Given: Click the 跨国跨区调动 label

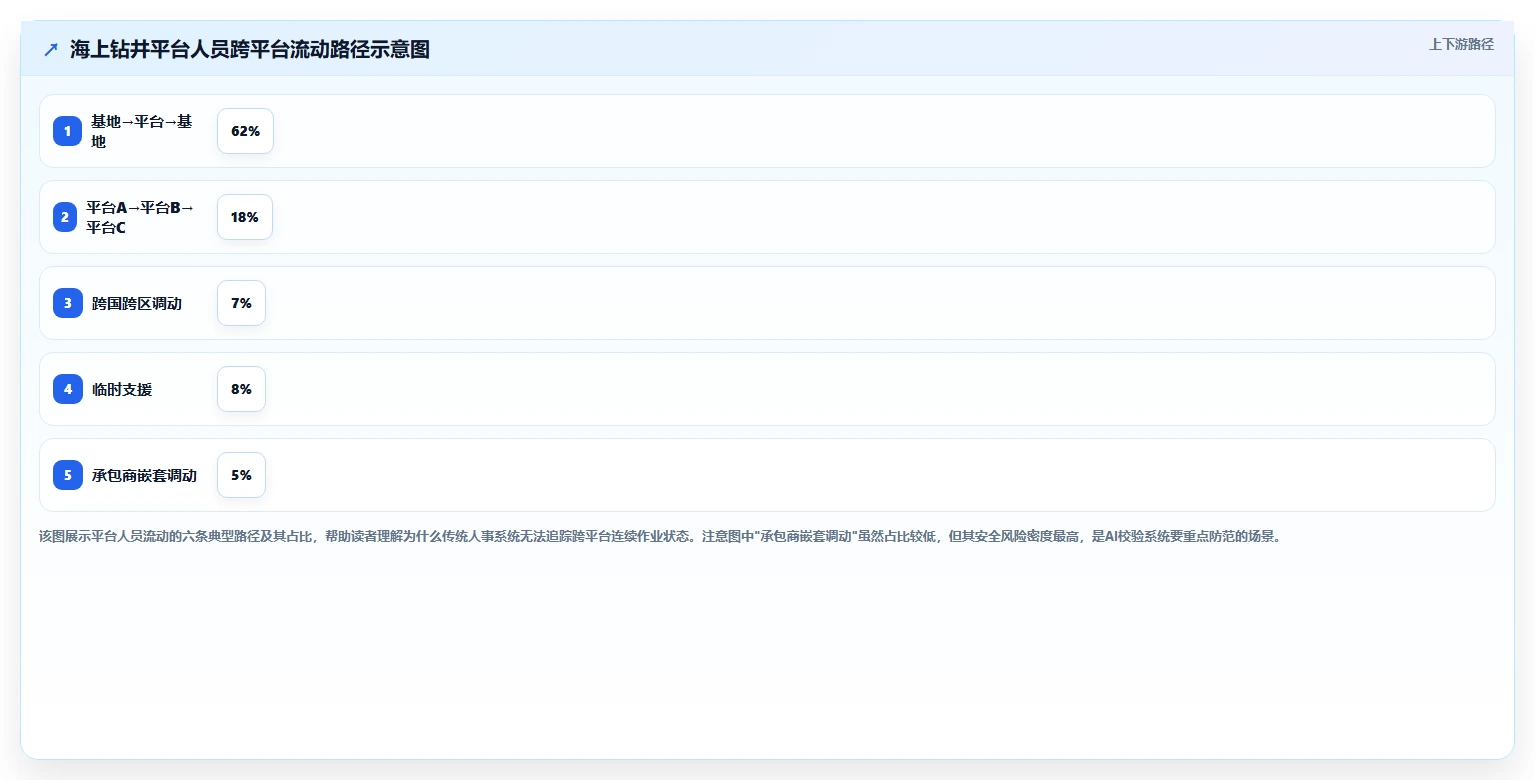Looking at the screenshot, I should pos(137,303).
